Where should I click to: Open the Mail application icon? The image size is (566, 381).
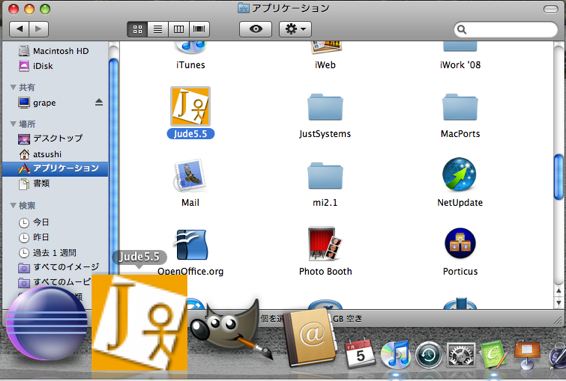190,175
